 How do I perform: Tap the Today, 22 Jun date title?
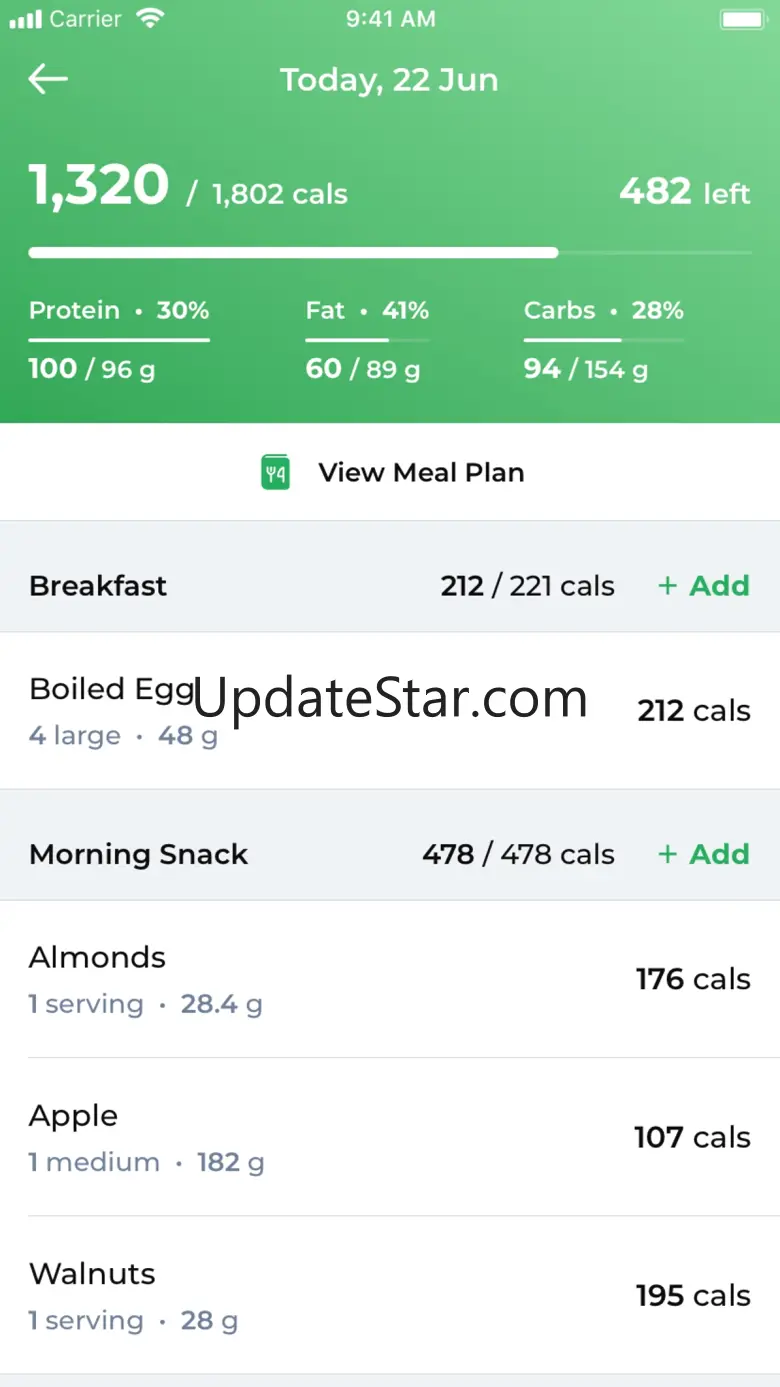pos(389,80)
